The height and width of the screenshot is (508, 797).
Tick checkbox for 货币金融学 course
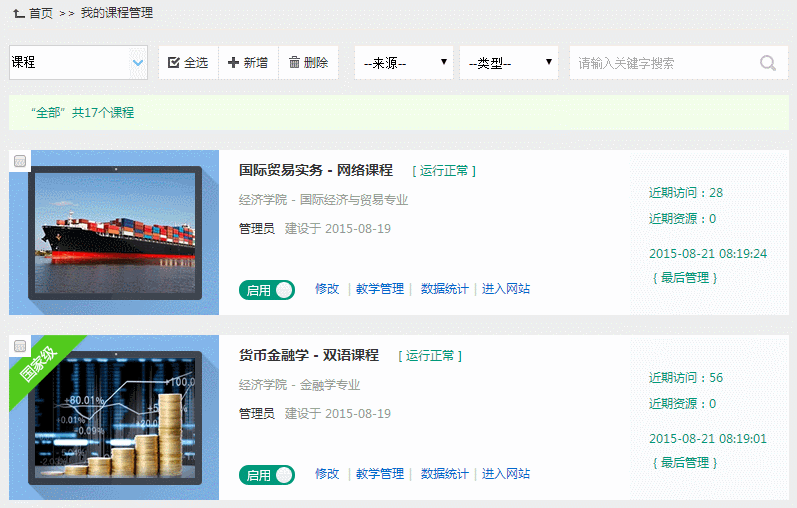19,346
